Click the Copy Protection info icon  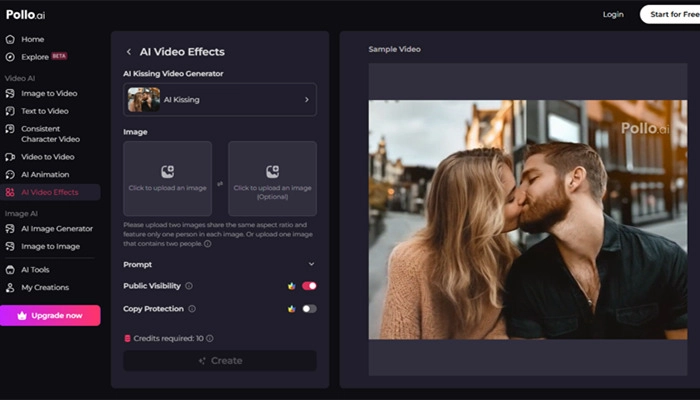192,308
